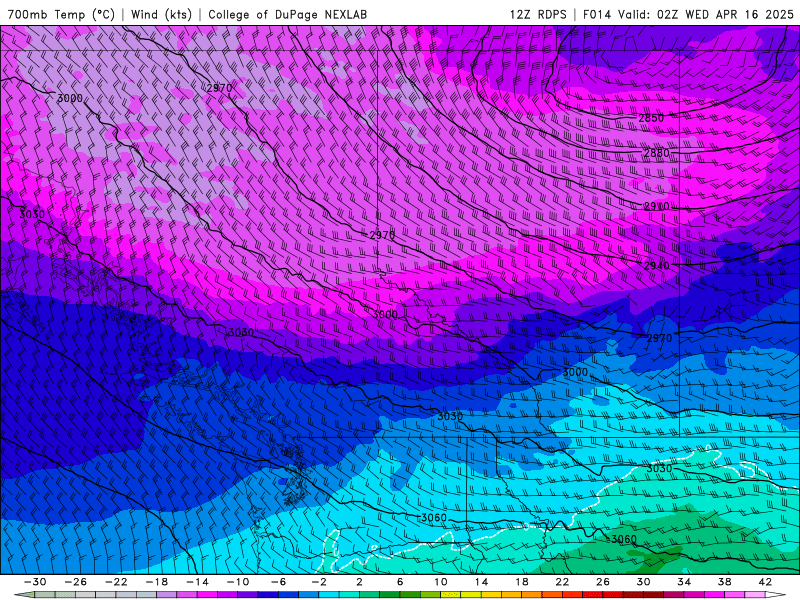Click the 6 colorbar scale label

pyautogui.click(x=400, y=582)
